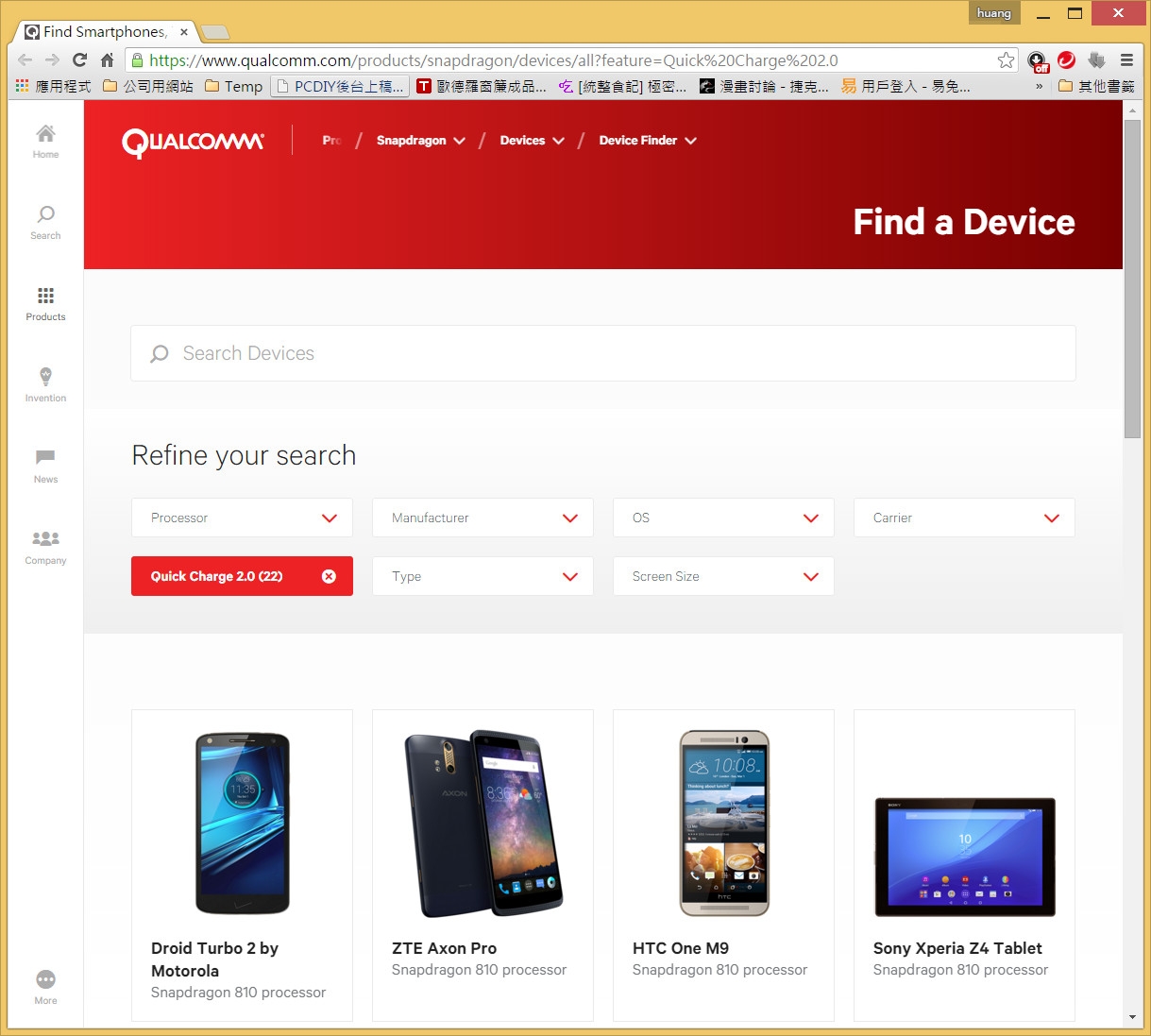Open the Device Finder breadcrumb menu
Screen dimensions: 1151x1036
point(648,141)
